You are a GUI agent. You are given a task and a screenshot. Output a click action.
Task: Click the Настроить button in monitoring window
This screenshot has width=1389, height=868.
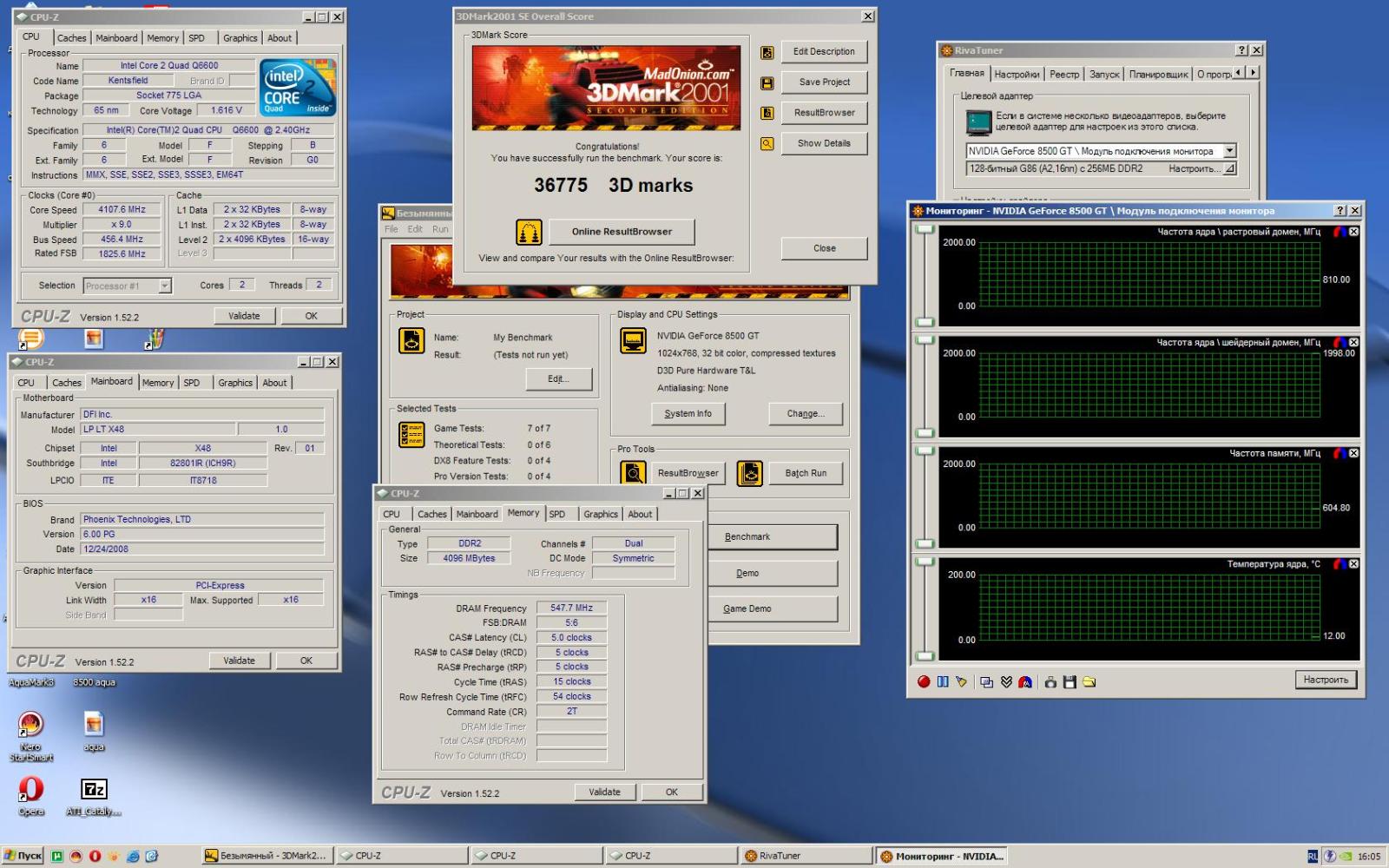[1326, 680]
